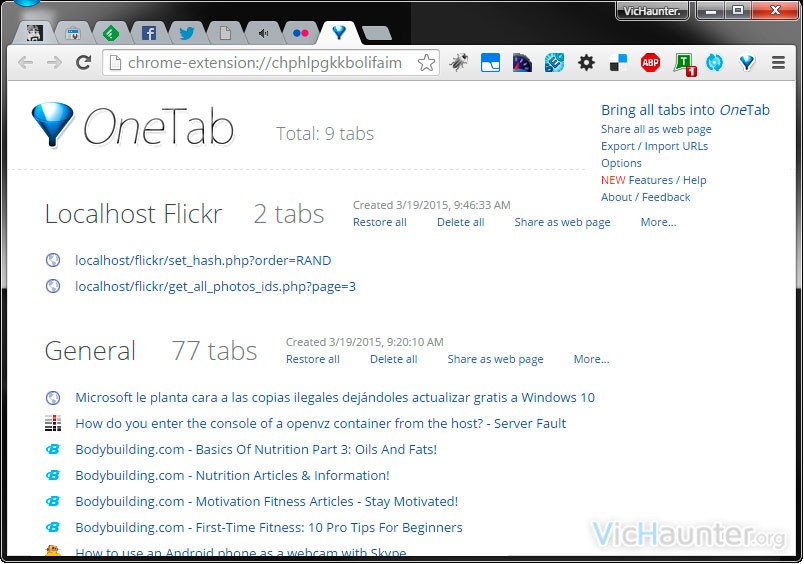Image resolution: width=804 pixels, height=564 pixels.
Task: Switch to the audio speaker tab
Action: (x=263, y=33)
